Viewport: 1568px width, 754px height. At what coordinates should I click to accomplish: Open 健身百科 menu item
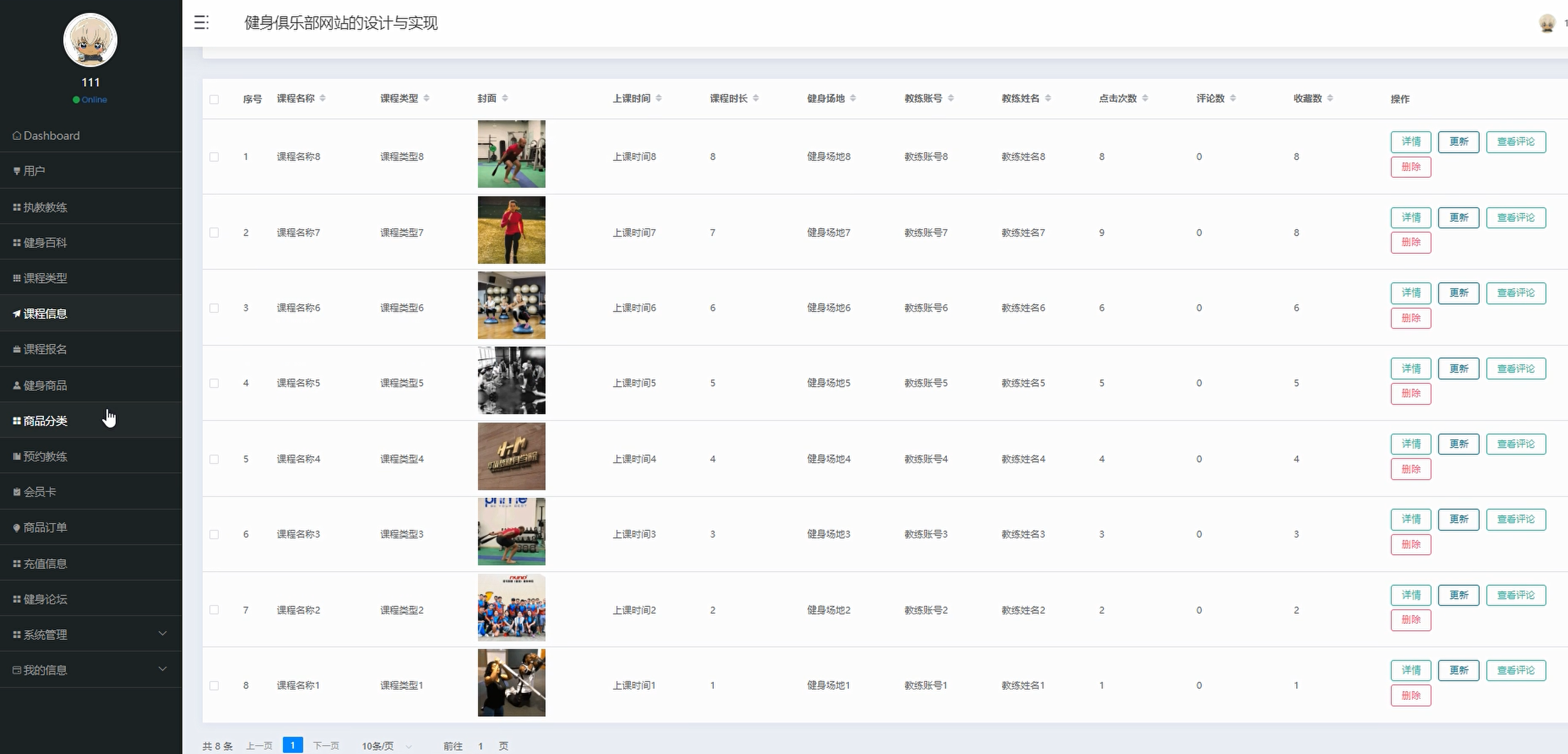click(91, 242)
